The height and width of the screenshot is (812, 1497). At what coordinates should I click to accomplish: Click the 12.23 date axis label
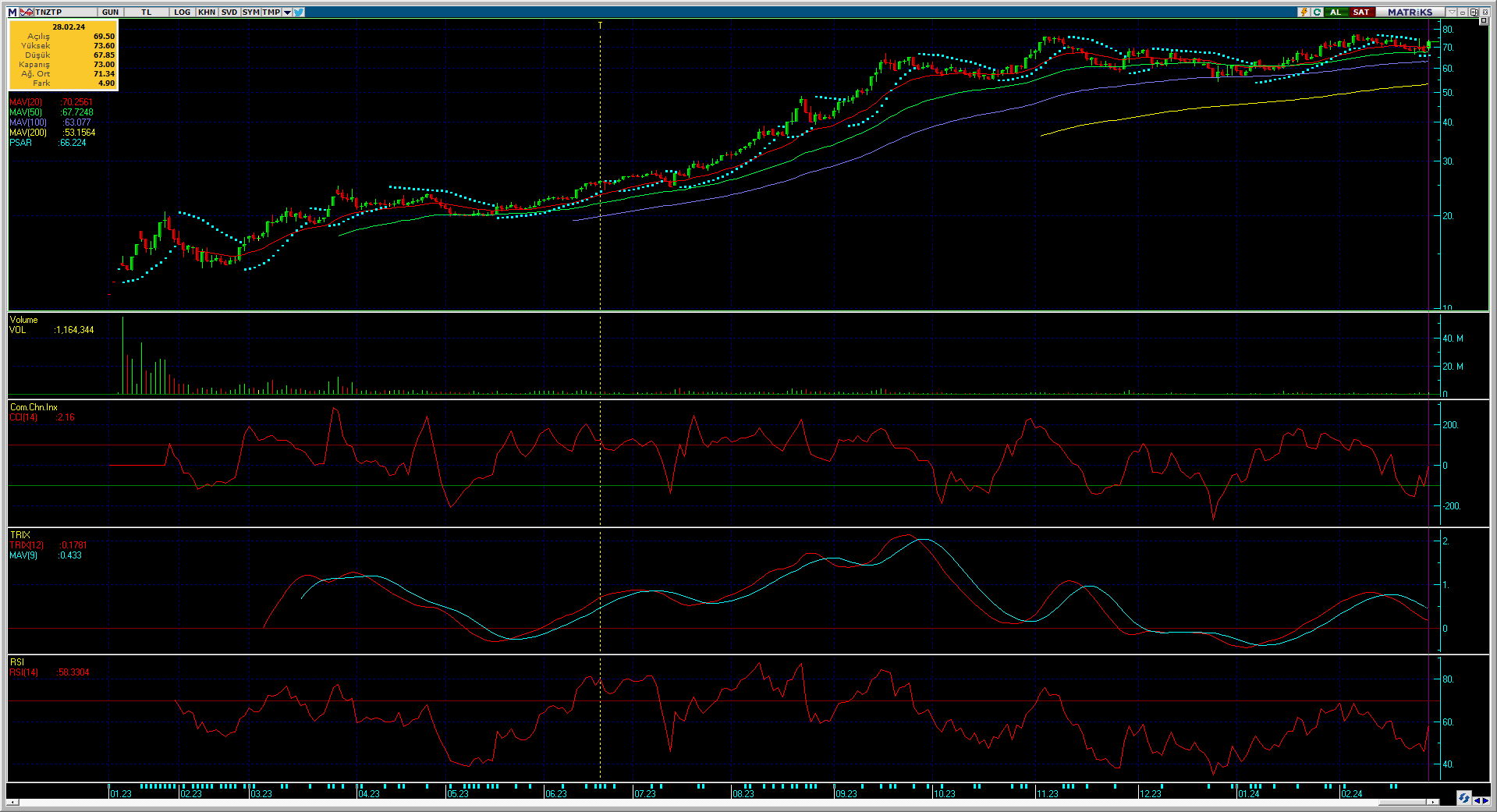tap(1151, 794)
